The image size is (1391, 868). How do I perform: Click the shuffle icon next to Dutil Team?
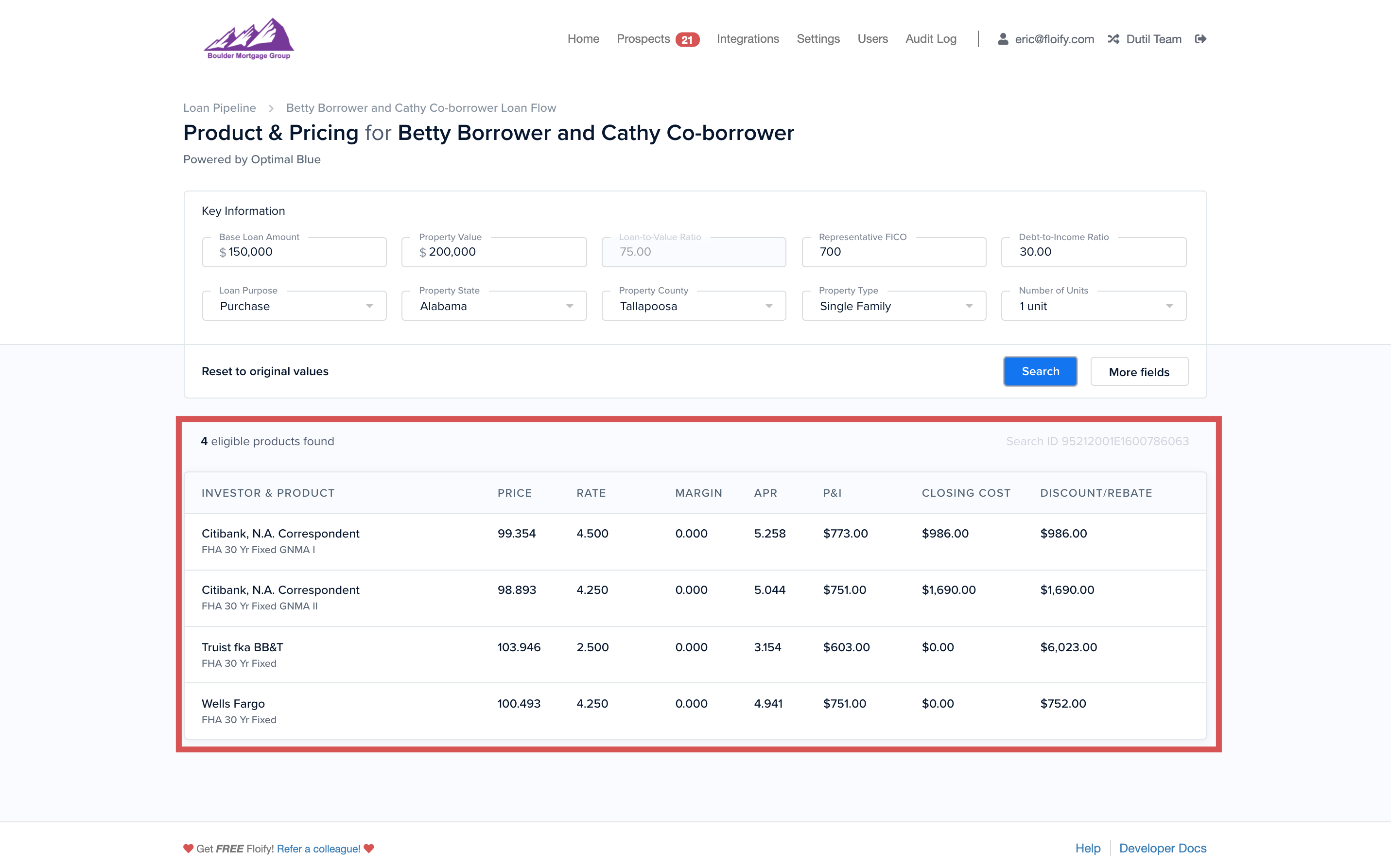(x=1113, y=38)
